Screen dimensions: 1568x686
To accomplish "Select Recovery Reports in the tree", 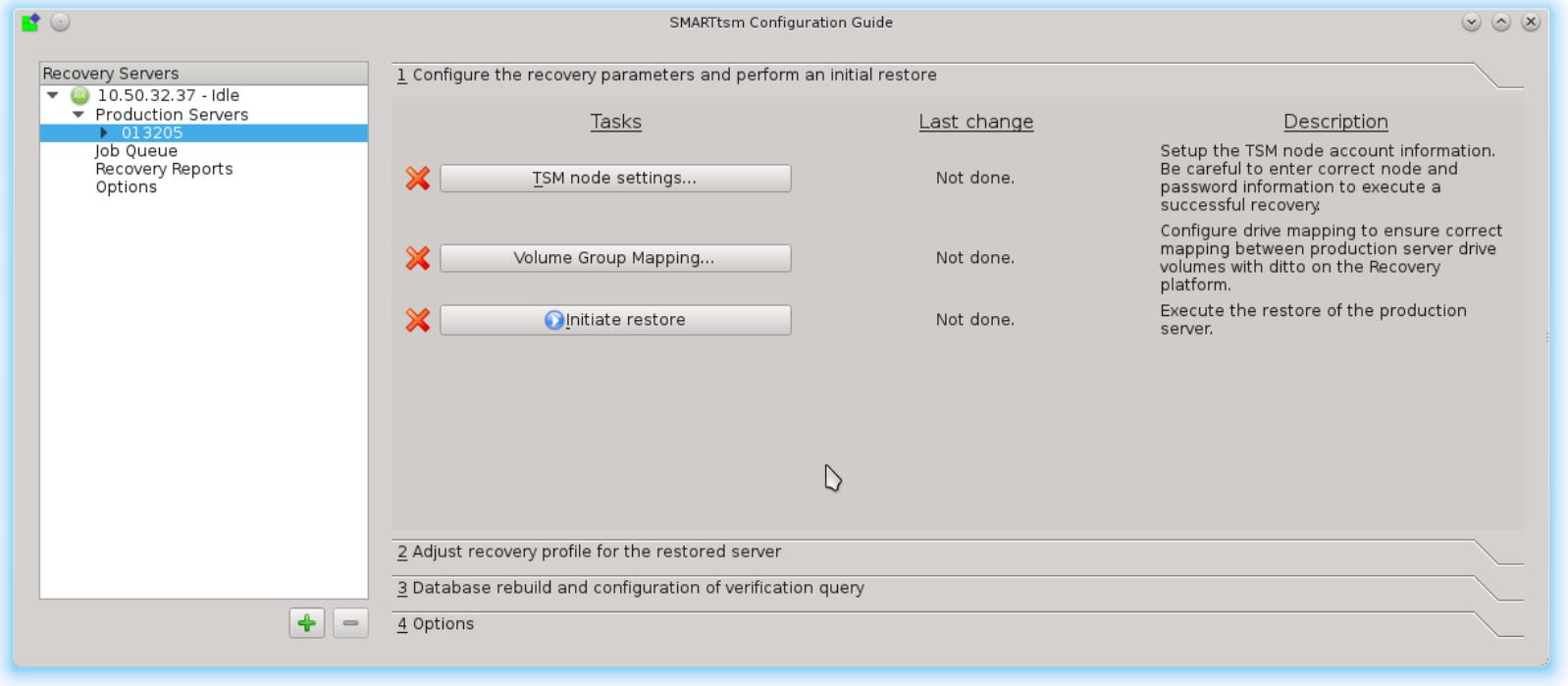I will pos(164,169).
